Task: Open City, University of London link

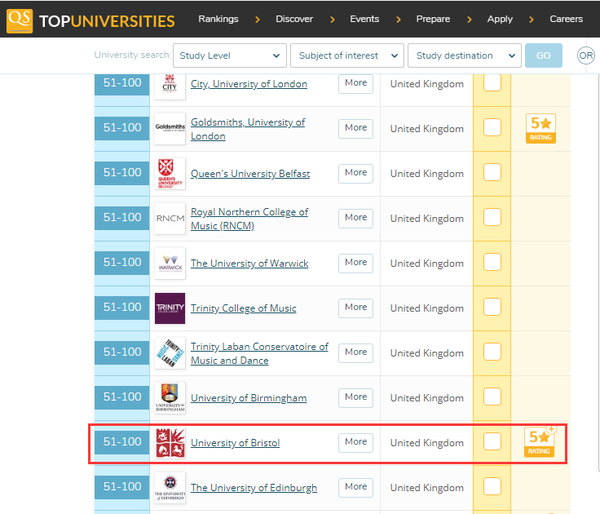Action: coord(249,84)
